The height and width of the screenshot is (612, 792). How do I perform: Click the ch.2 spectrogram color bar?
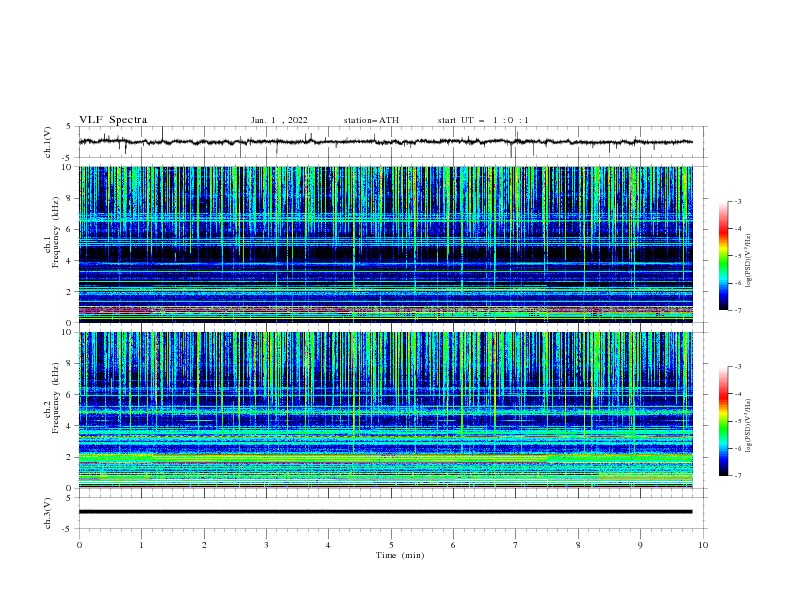pyautogui.click(x=723, y=421)
